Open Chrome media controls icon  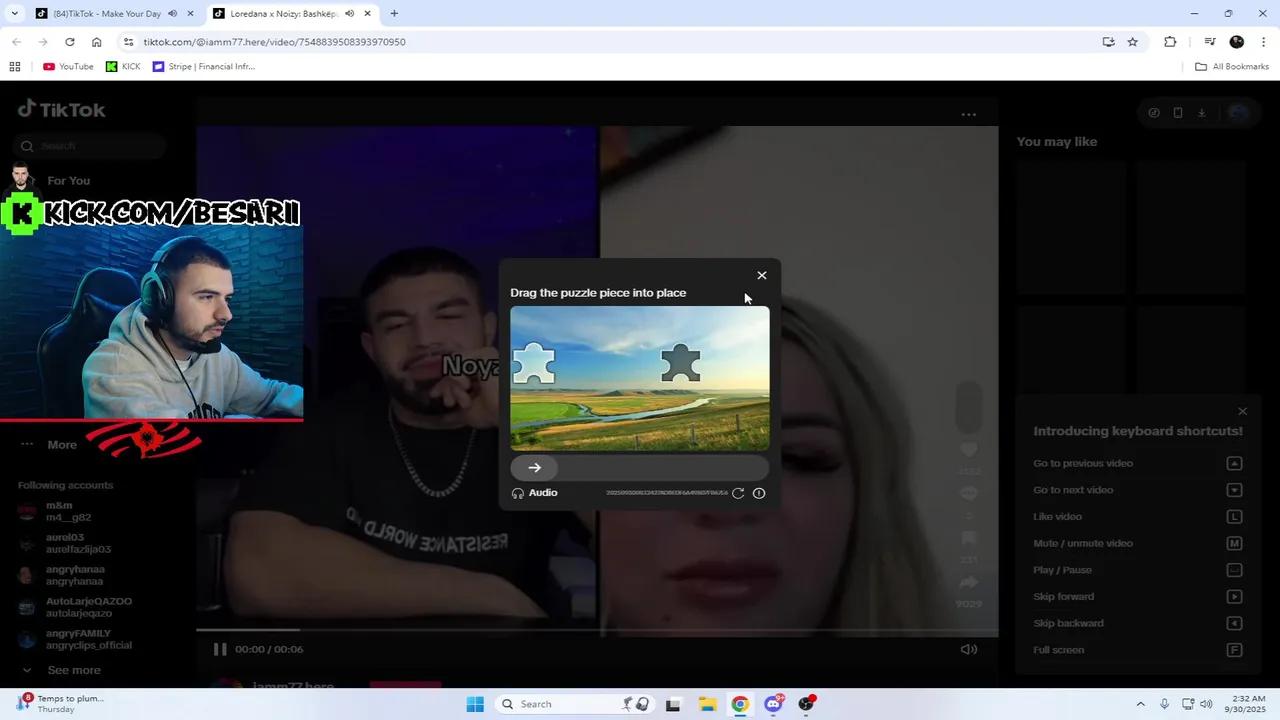(x=1210, y=42)
